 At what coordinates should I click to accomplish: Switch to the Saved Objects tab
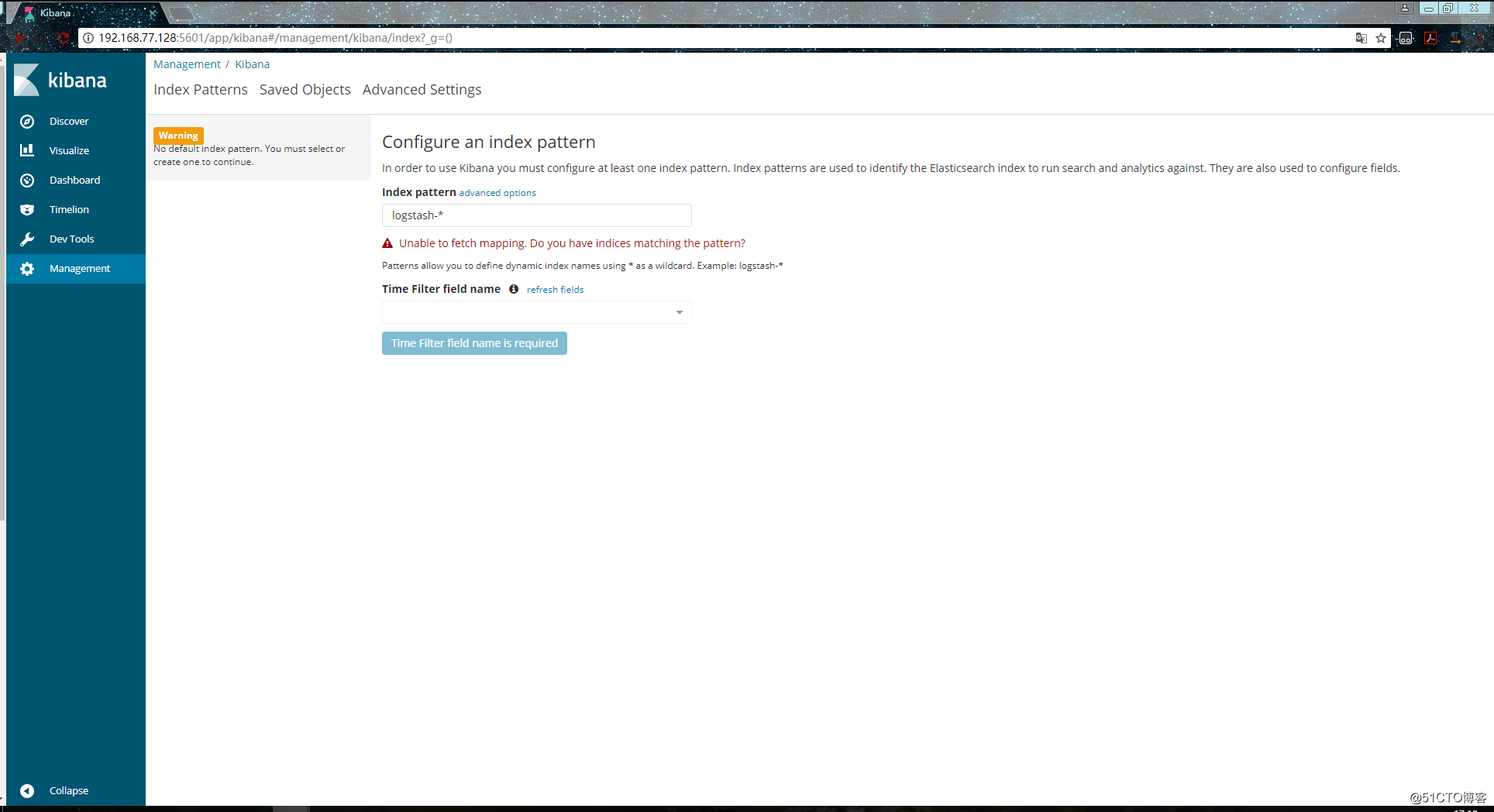[x=305, y=90]
